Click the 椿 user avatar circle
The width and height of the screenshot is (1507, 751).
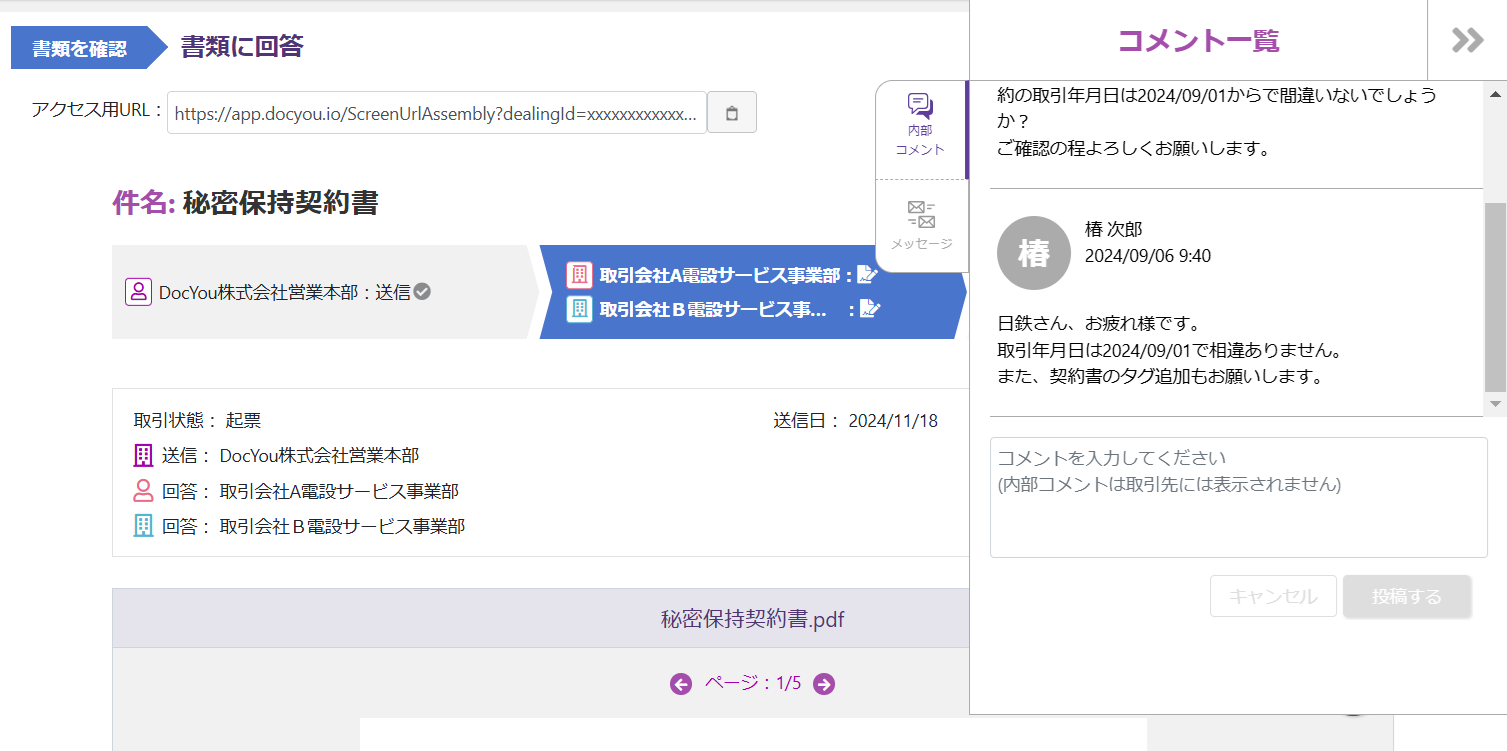point(1034,253)
